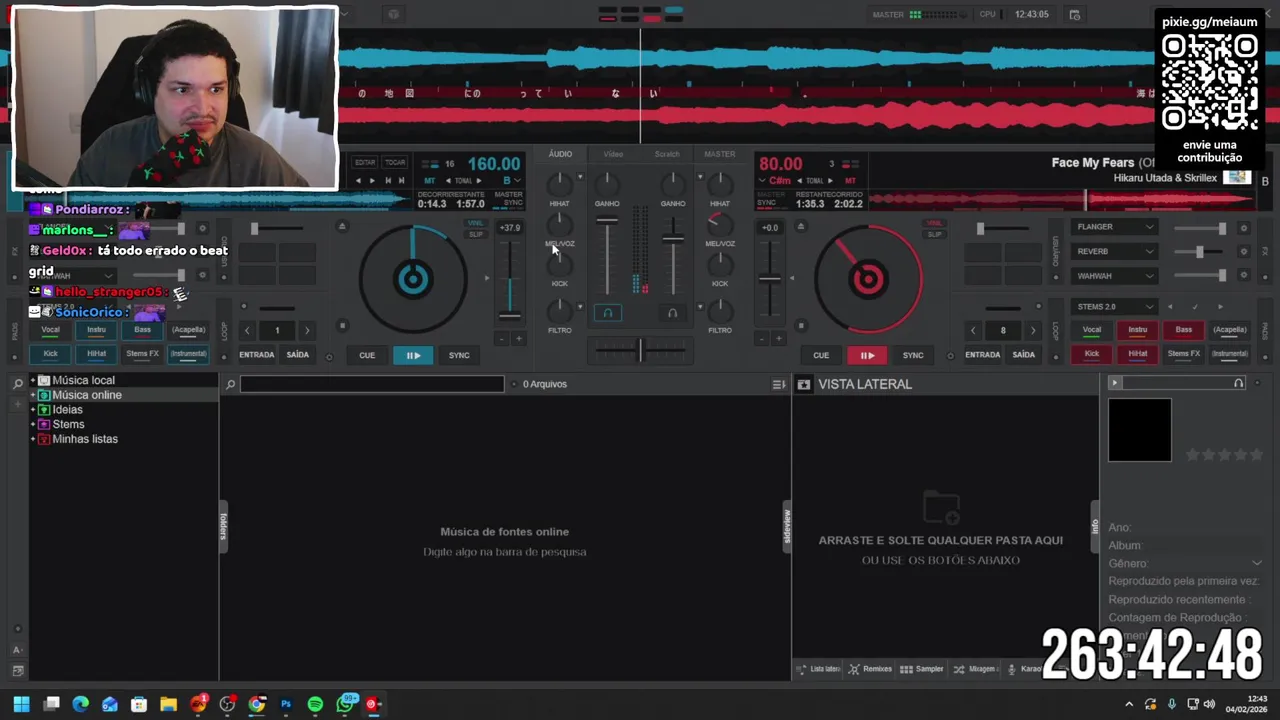
Task: Click ENTRADA loop-in on the right deck
Action: pyautogui.click(x=982, y=354)
